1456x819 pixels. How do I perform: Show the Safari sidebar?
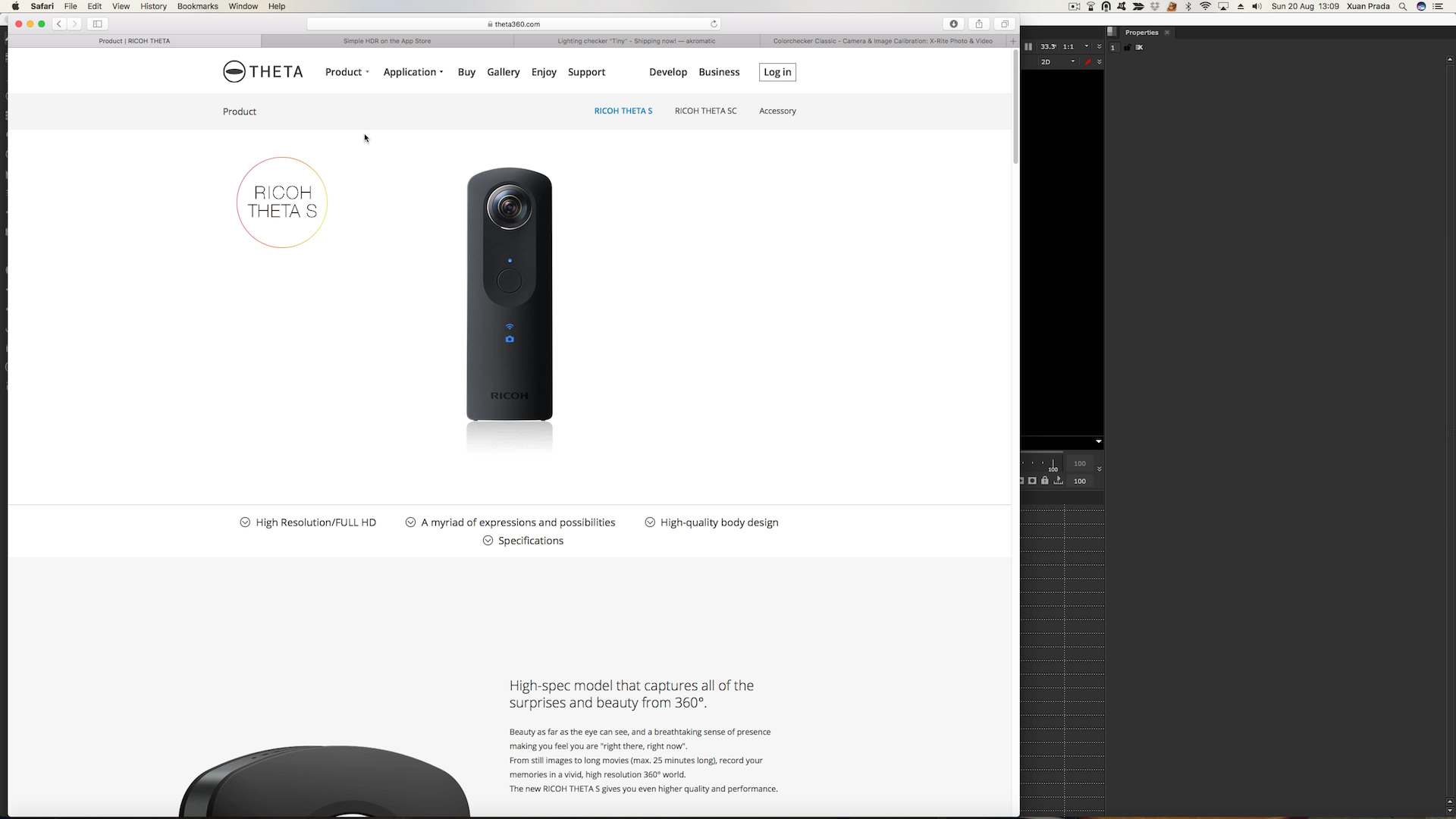coord(98,24)
